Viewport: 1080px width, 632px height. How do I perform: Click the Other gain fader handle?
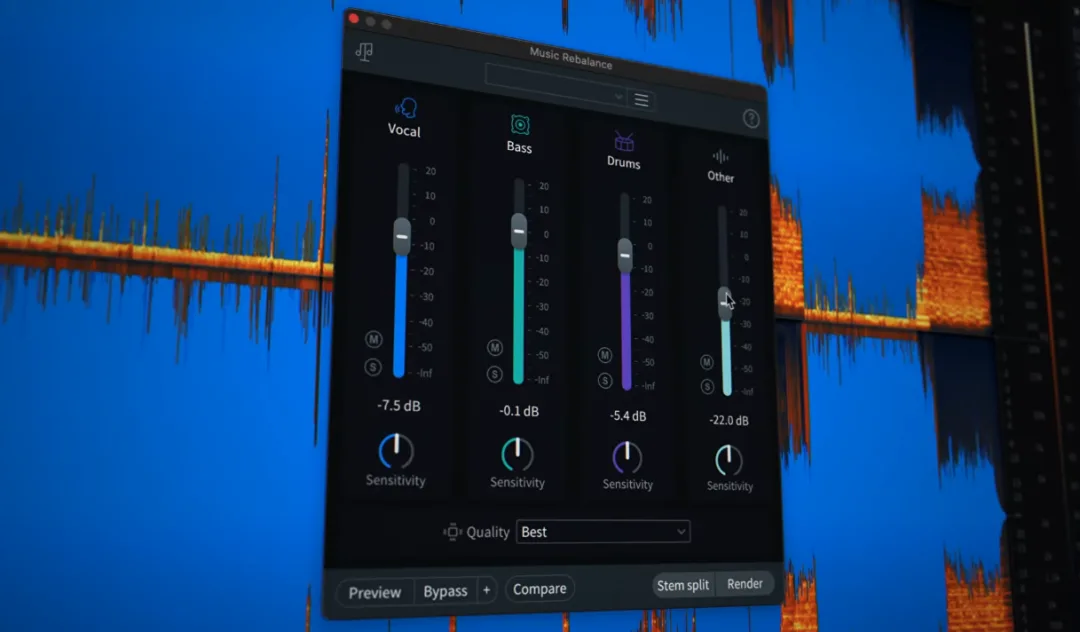coord(725,303)
